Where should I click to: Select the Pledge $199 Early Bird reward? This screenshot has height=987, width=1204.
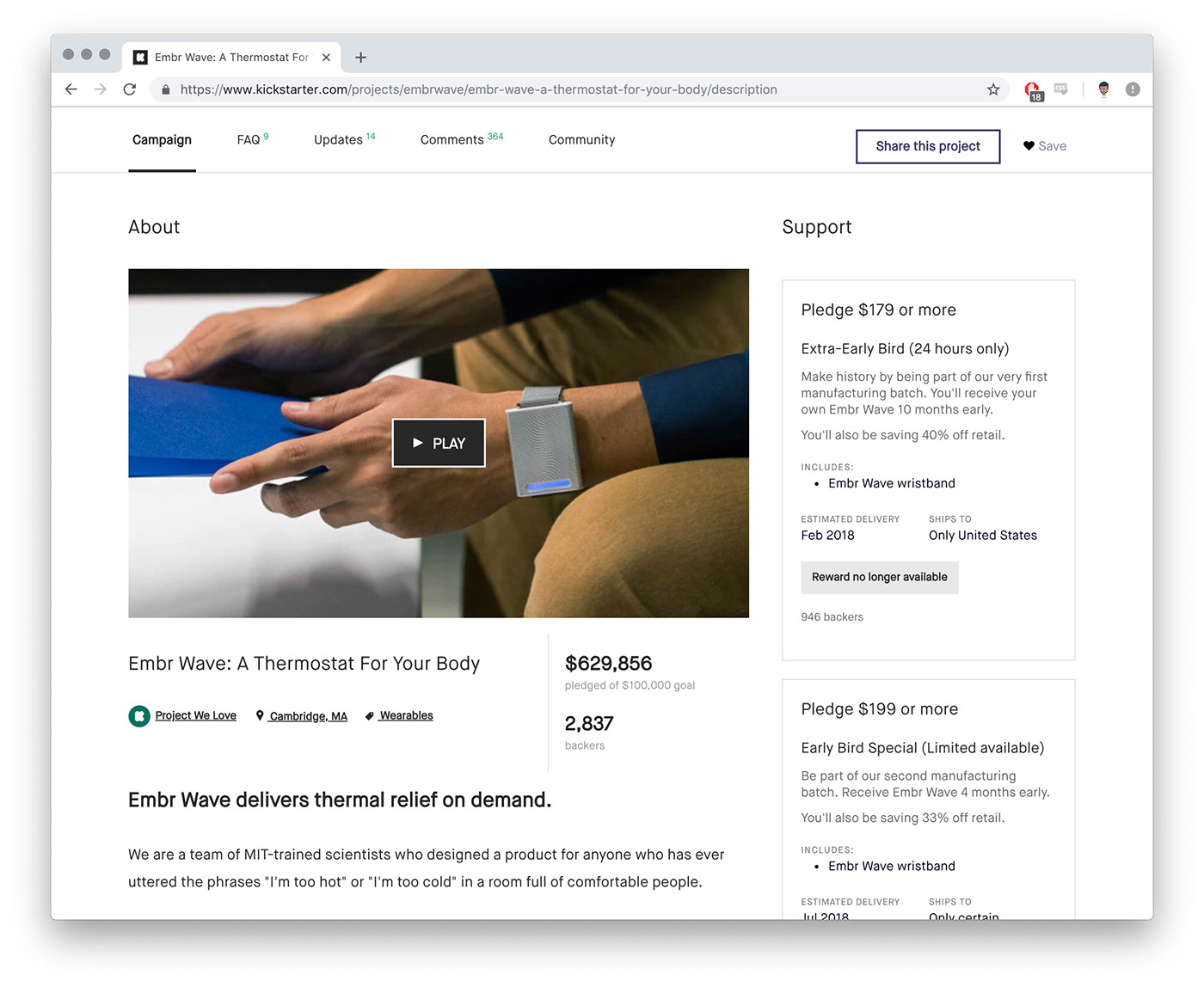(928, 799)
